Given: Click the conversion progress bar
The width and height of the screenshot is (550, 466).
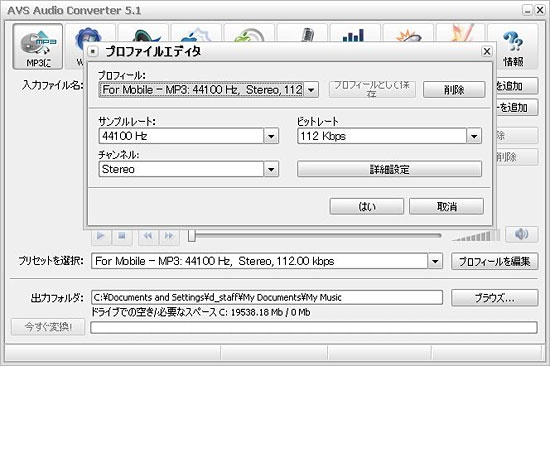Looking at the screenshot, I should click(x=314, y=327).
